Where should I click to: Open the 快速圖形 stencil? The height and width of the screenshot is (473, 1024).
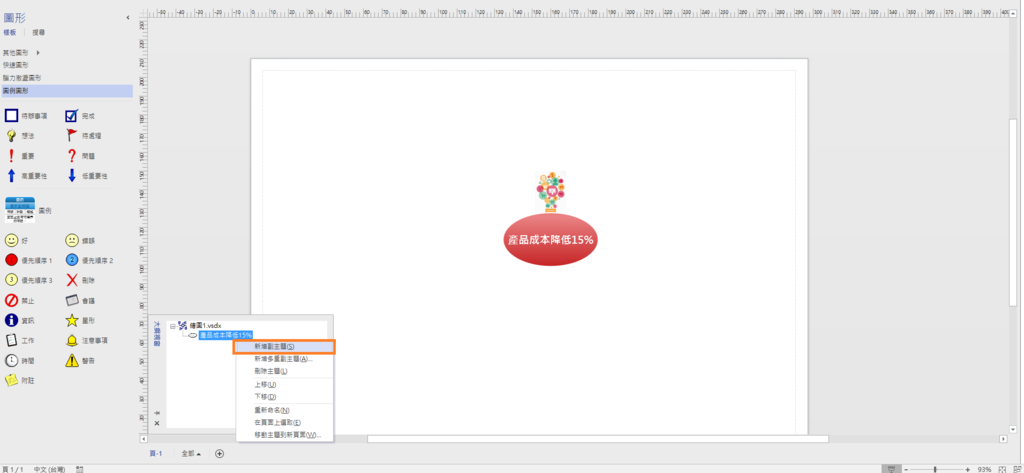pyautogui.click(x=16, y=65)
